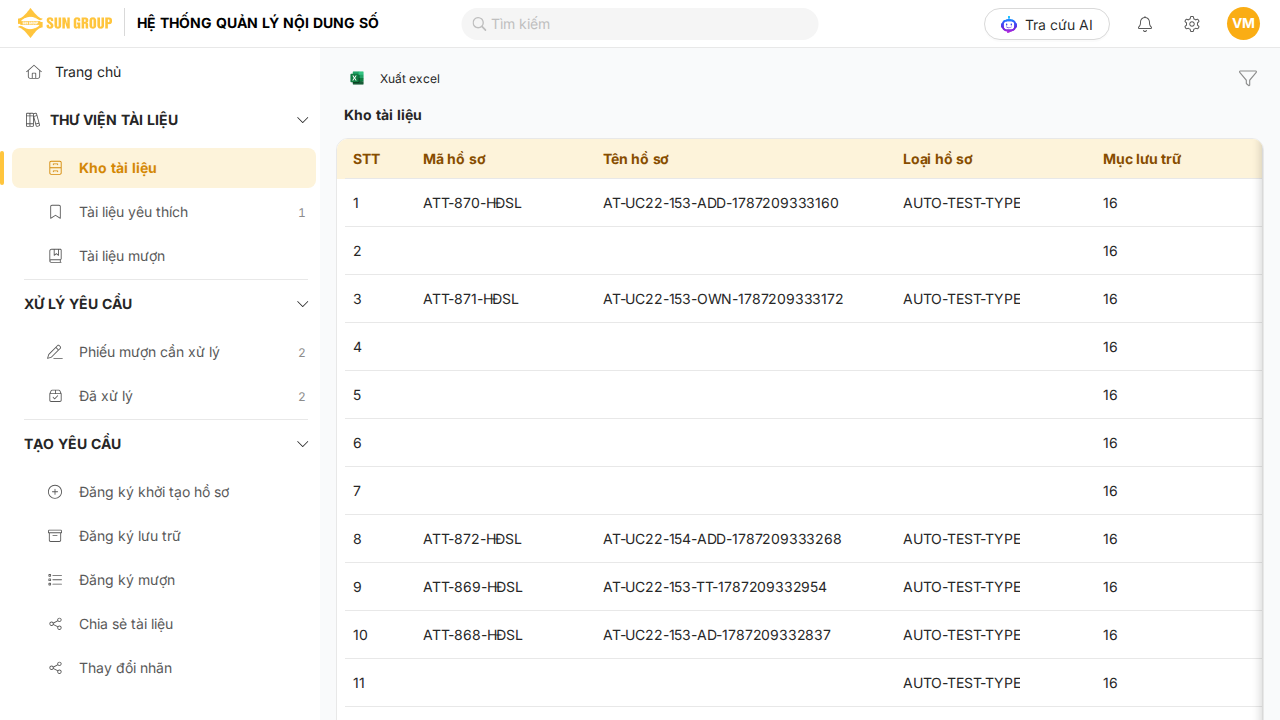1280x720 pixels.
Task: Open settings gear icon
Action: point(1191,24)
